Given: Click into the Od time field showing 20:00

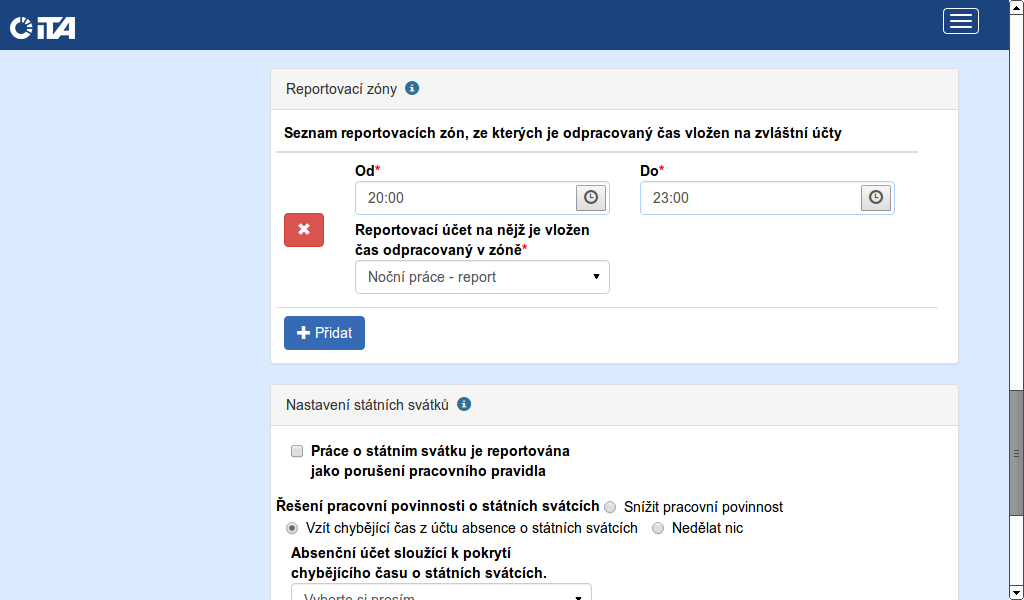Looking at the screenshot, I should point(465,198).
